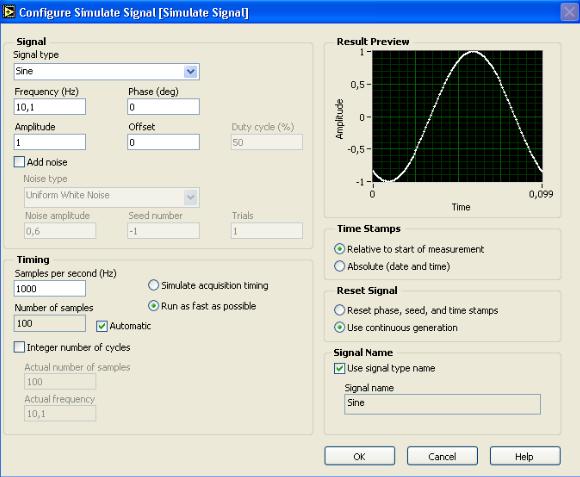Choose Absolute (date and time) time stamps
The height and width of the screenshot is (477, 580).
coord(339,266)
